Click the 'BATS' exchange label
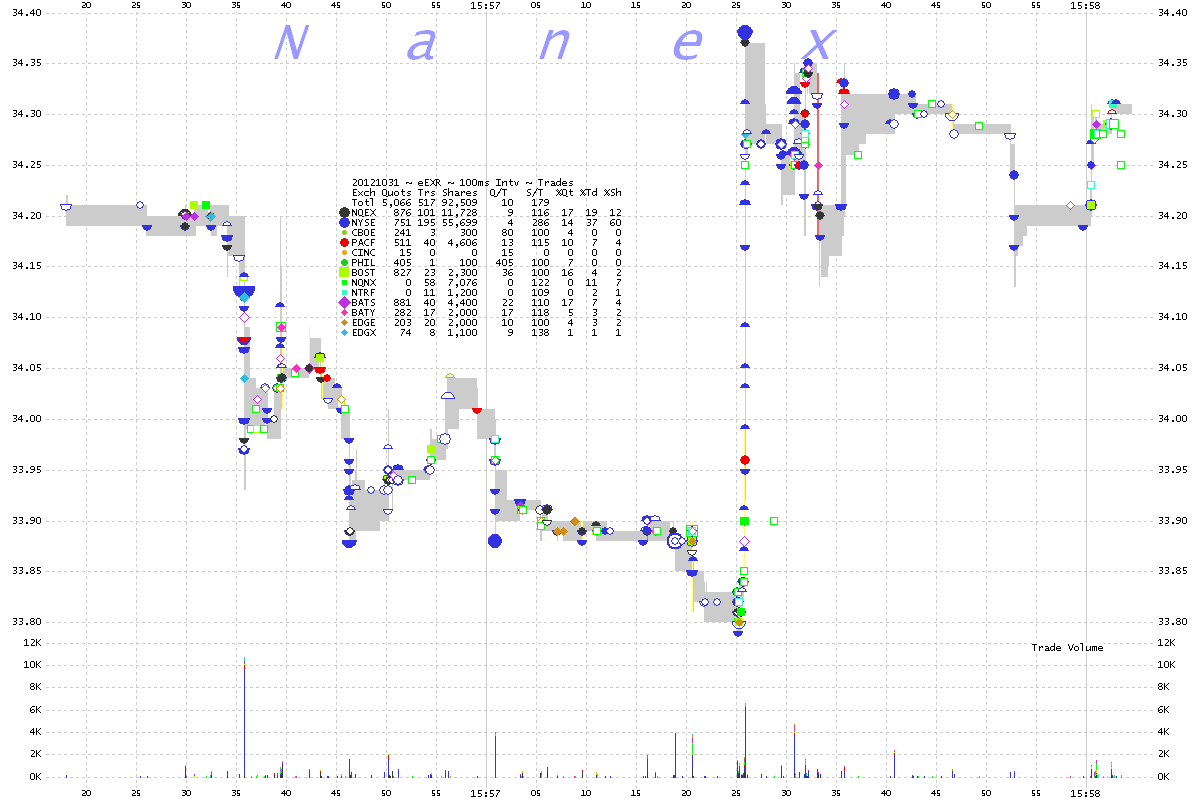 364,303
